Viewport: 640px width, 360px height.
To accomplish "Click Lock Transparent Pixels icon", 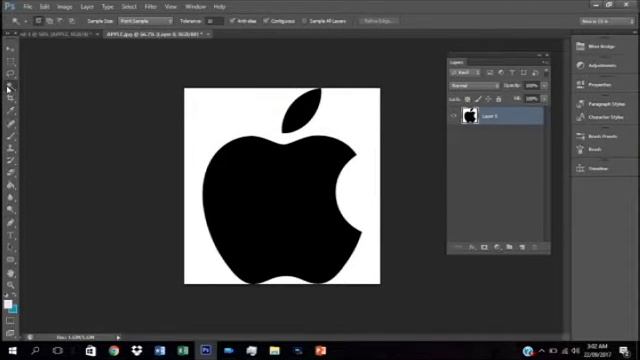I will pyautogui.click(x=467, y=99).
